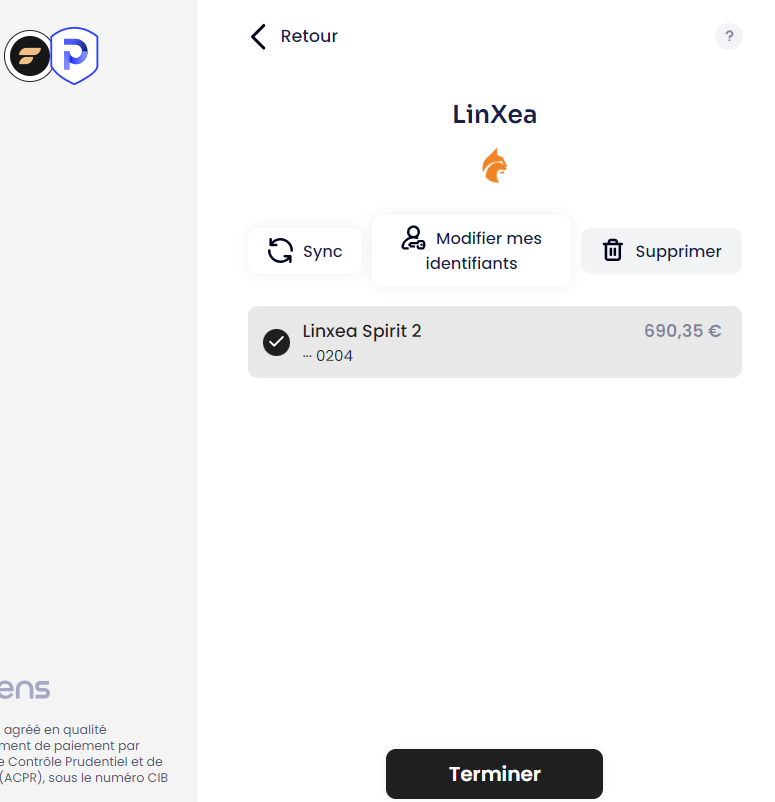
Task: Click the LinXea heading title
Action: [495, 114]
